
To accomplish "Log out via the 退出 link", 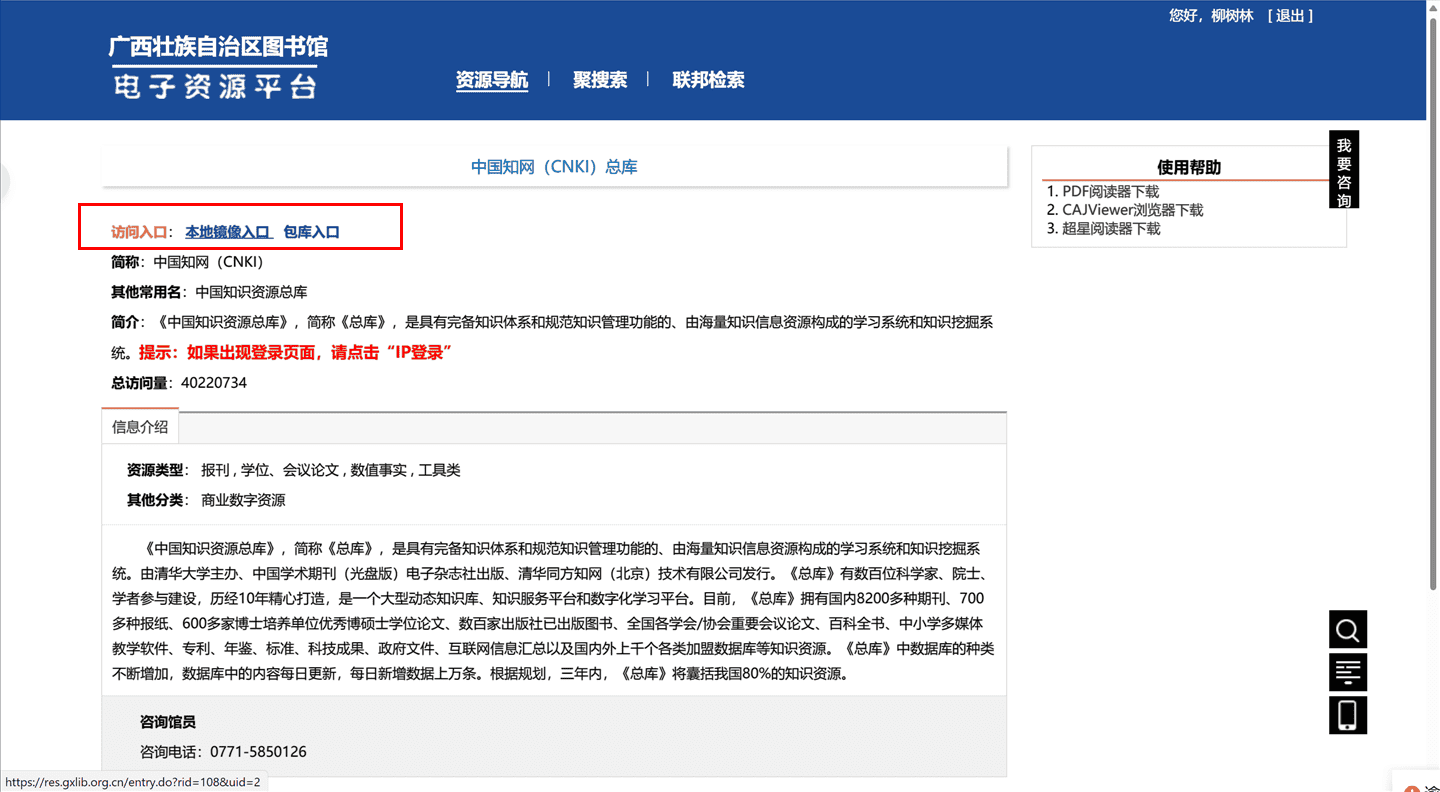I will point(1289,16).
